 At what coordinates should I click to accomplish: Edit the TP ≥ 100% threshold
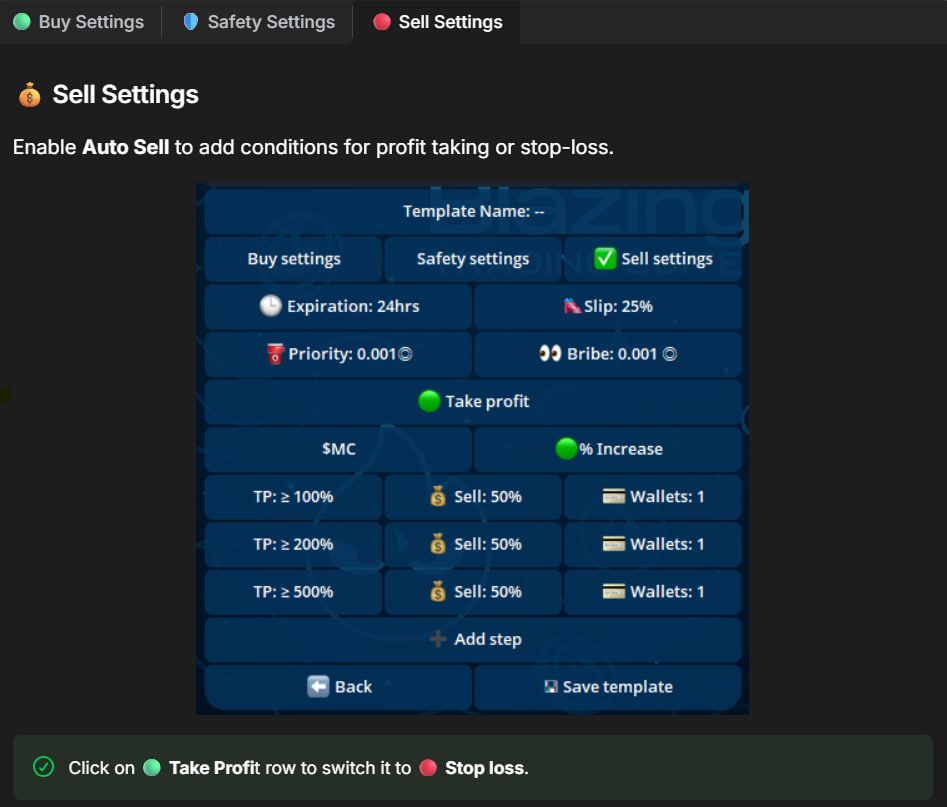(x=293, y=497)
